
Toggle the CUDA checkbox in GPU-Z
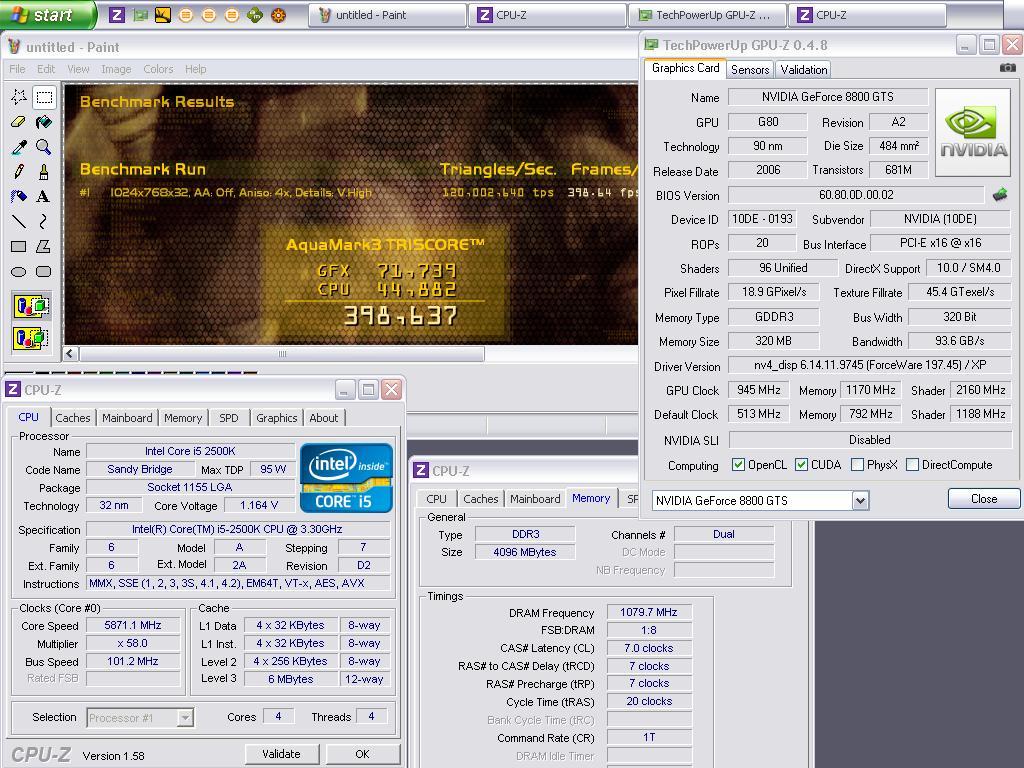coord(801,464)
